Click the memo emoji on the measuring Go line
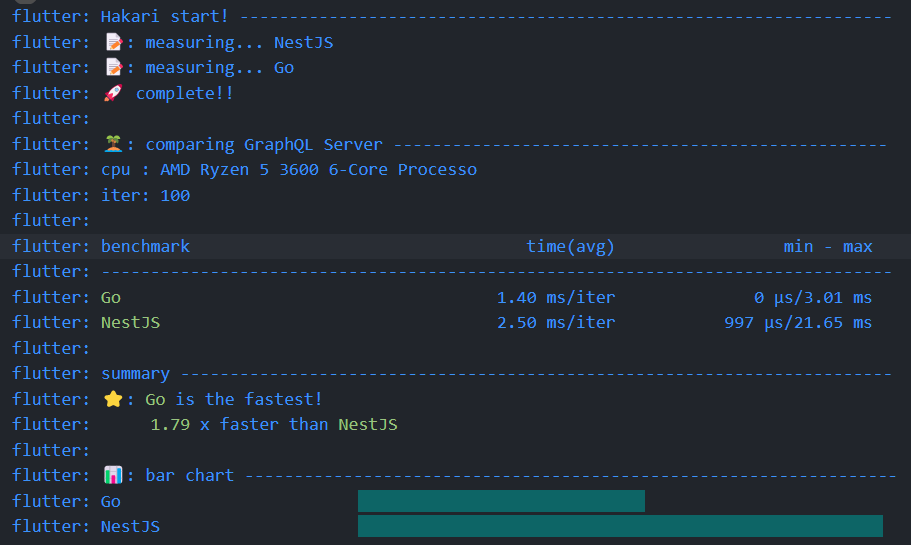 (113, 67)
